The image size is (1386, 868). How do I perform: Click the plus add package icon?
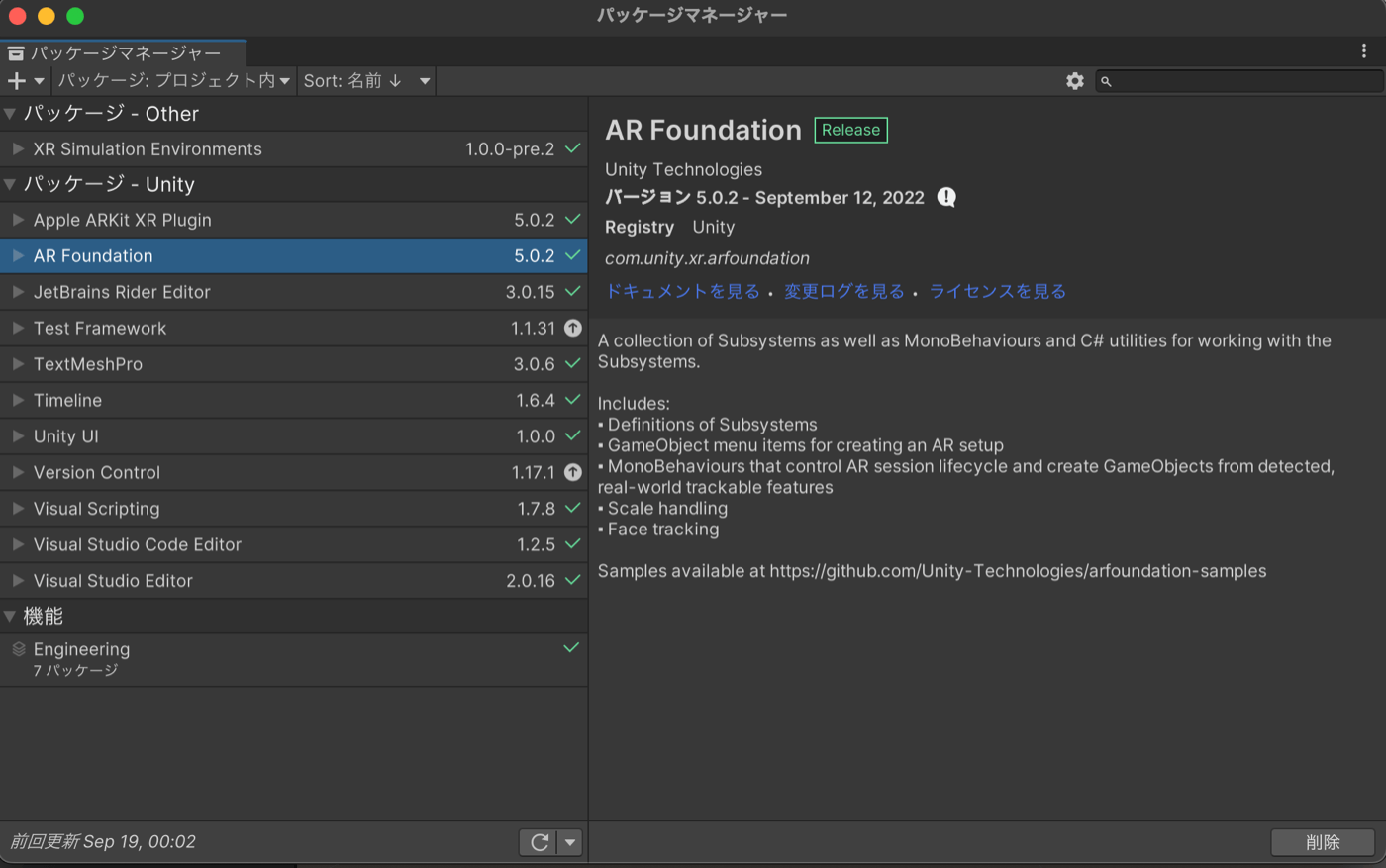click(16, 81)
